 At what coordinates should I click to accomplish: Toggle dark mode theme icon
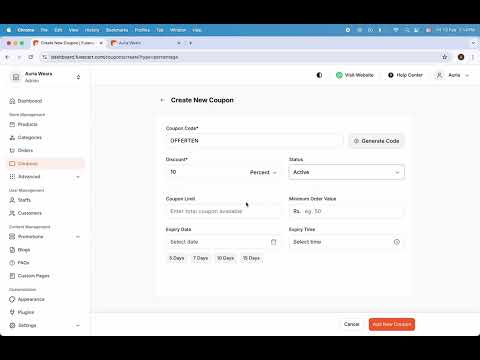pyautogui.click(x=319, y=75)
